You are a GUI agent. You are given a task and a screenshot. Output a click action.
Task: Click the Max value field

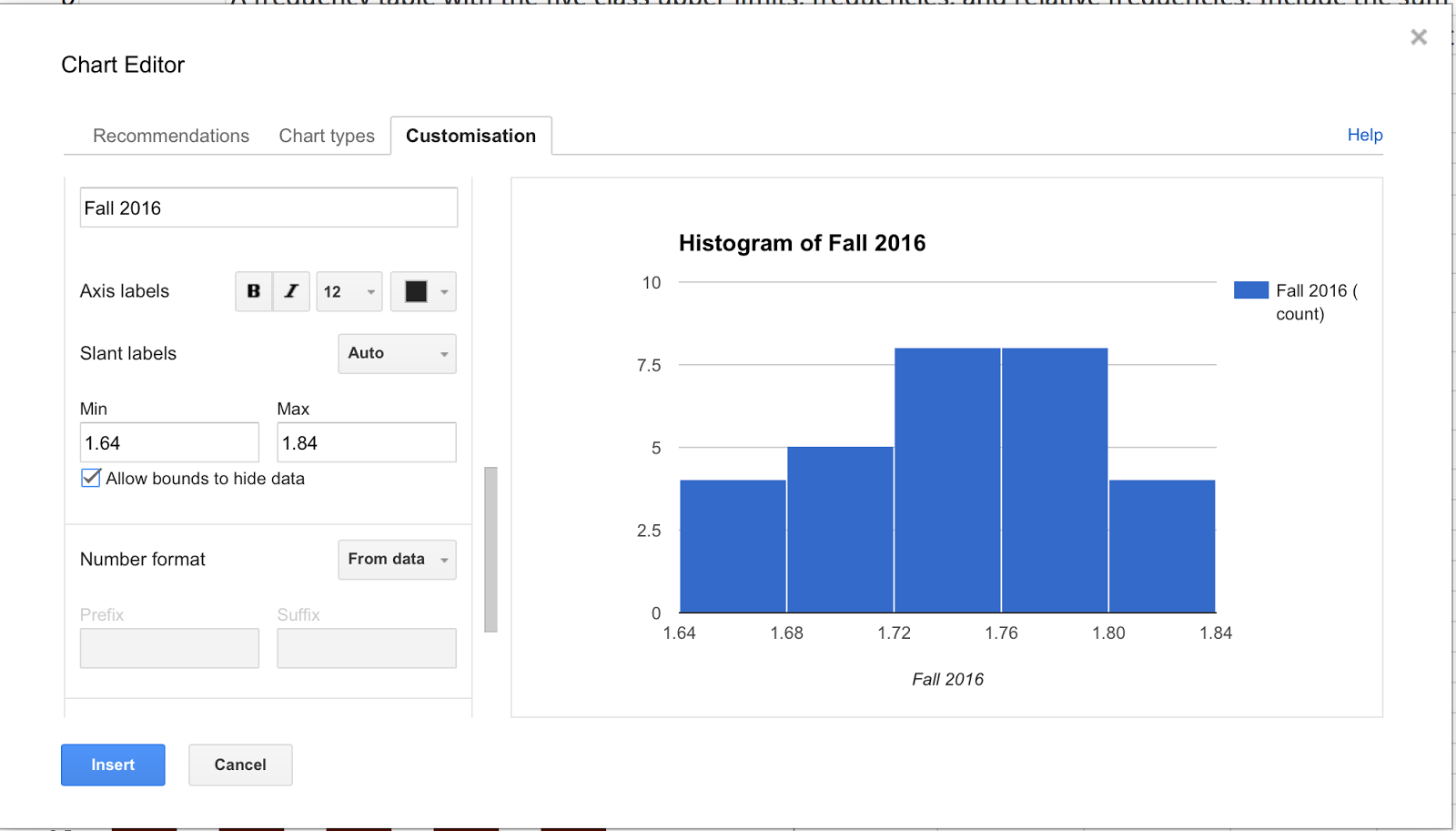coord(366,441)
